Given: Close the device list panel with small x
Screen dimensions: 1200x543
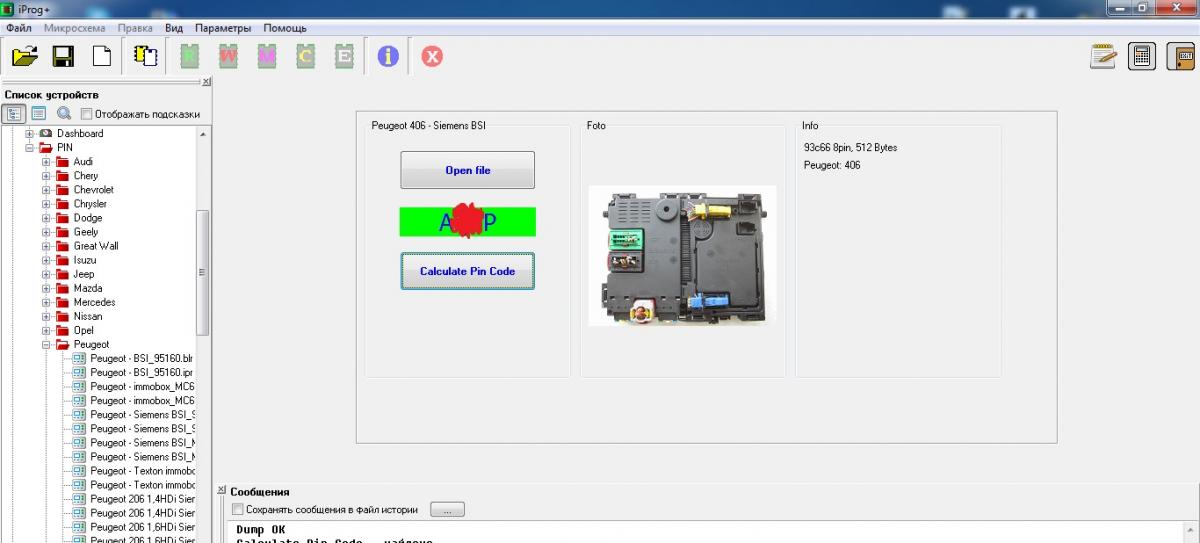Looking at the screenshot, I should [x=206, y=82].
